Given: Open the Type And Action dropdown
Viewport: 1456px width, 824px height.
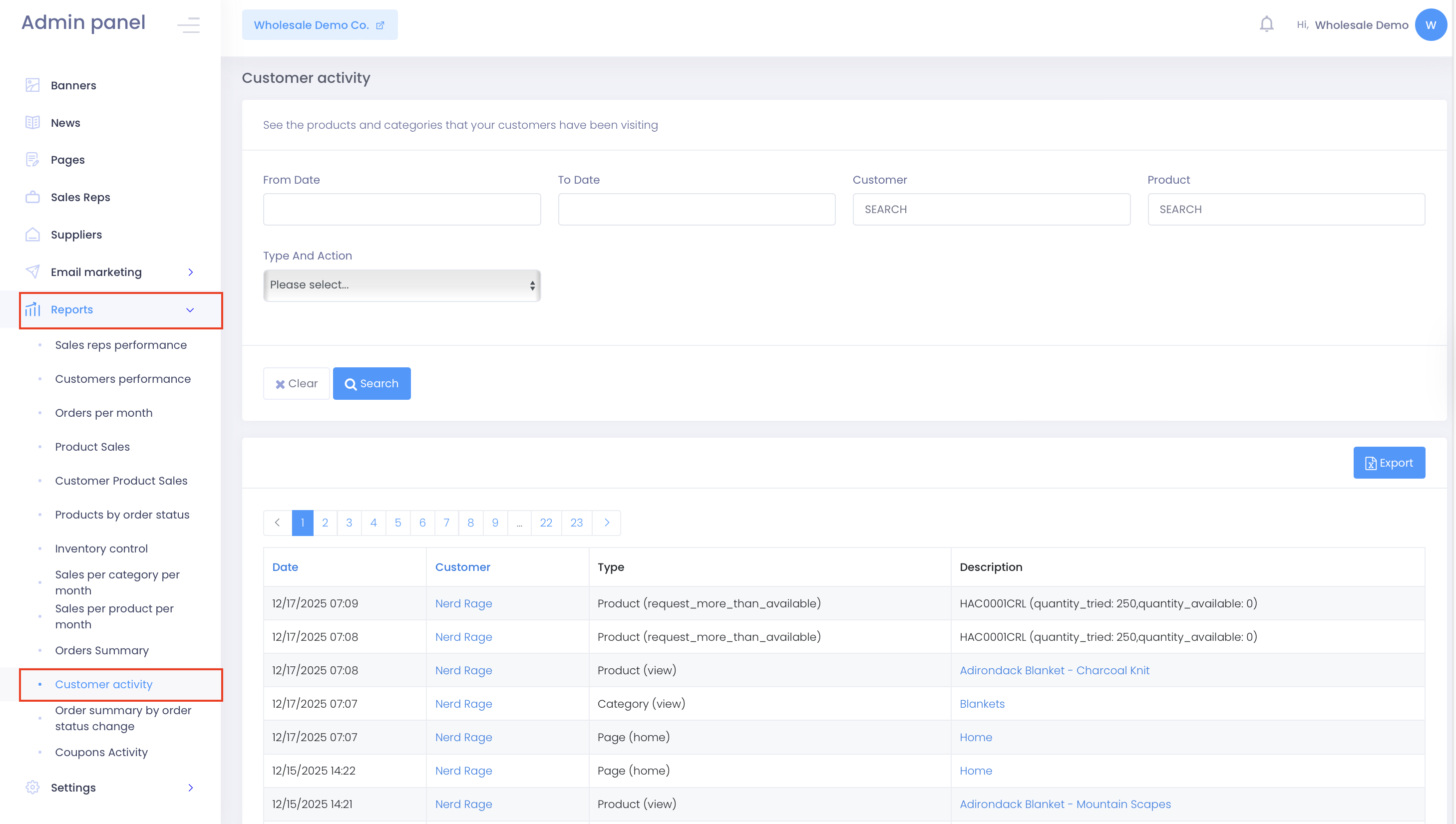Looking at the screenshot, I should point(401,285).
